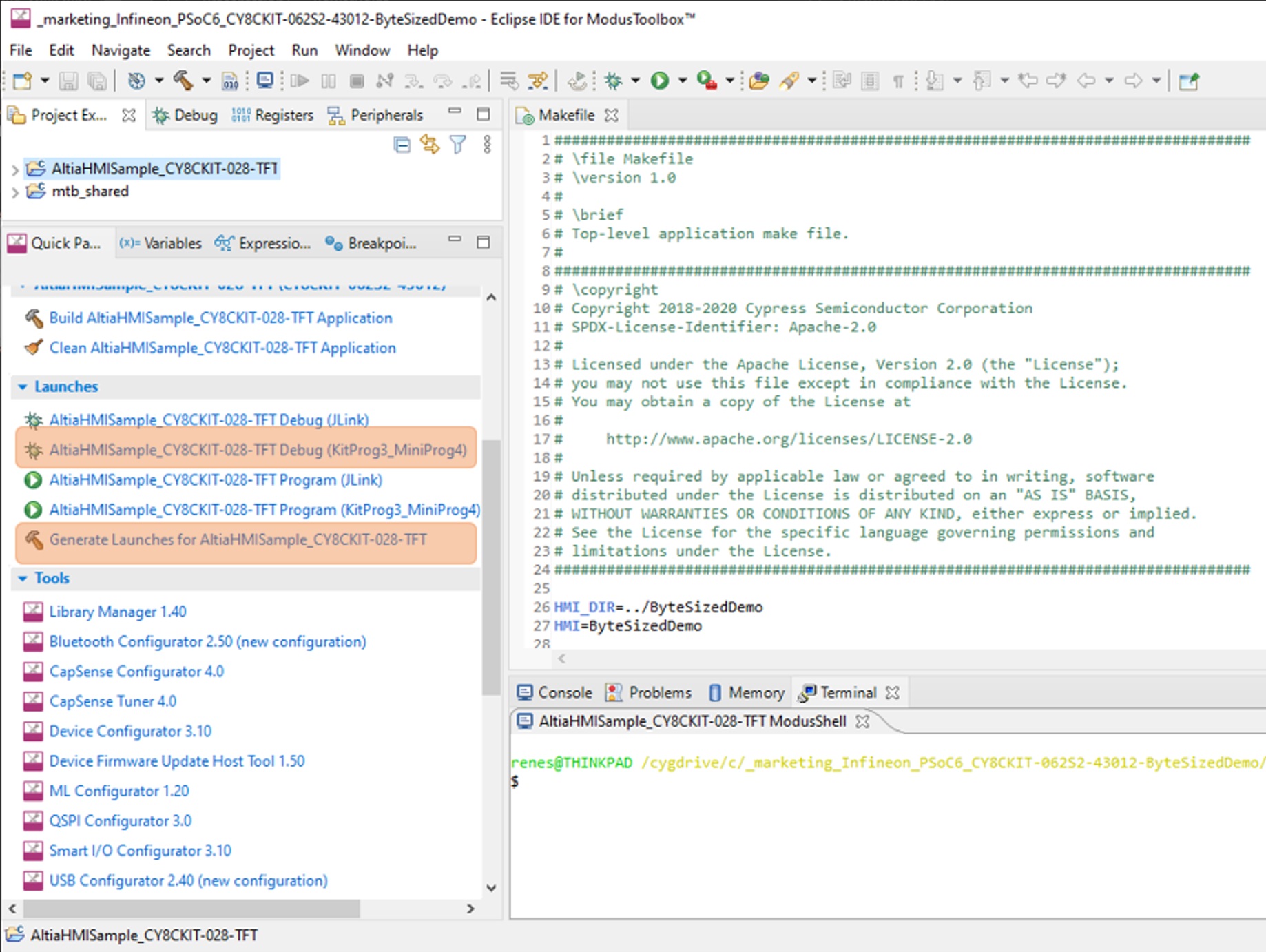The height and width of the screenshot is (952, 1266).
Task: Open the Run menu
Action: click(x=304, y=50)
